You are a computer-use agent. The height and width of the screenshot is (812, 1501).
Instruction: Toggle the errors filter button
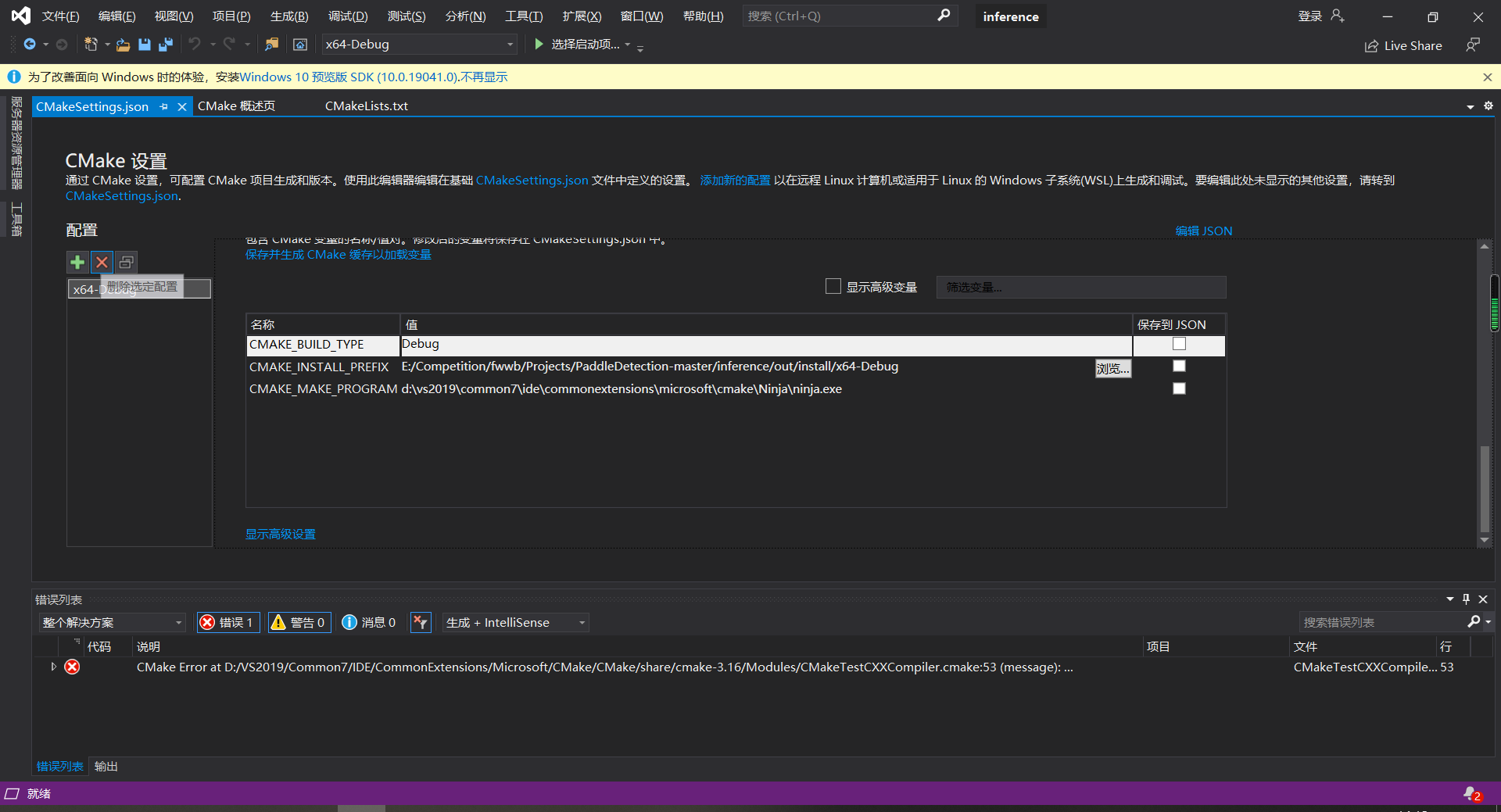228,622
